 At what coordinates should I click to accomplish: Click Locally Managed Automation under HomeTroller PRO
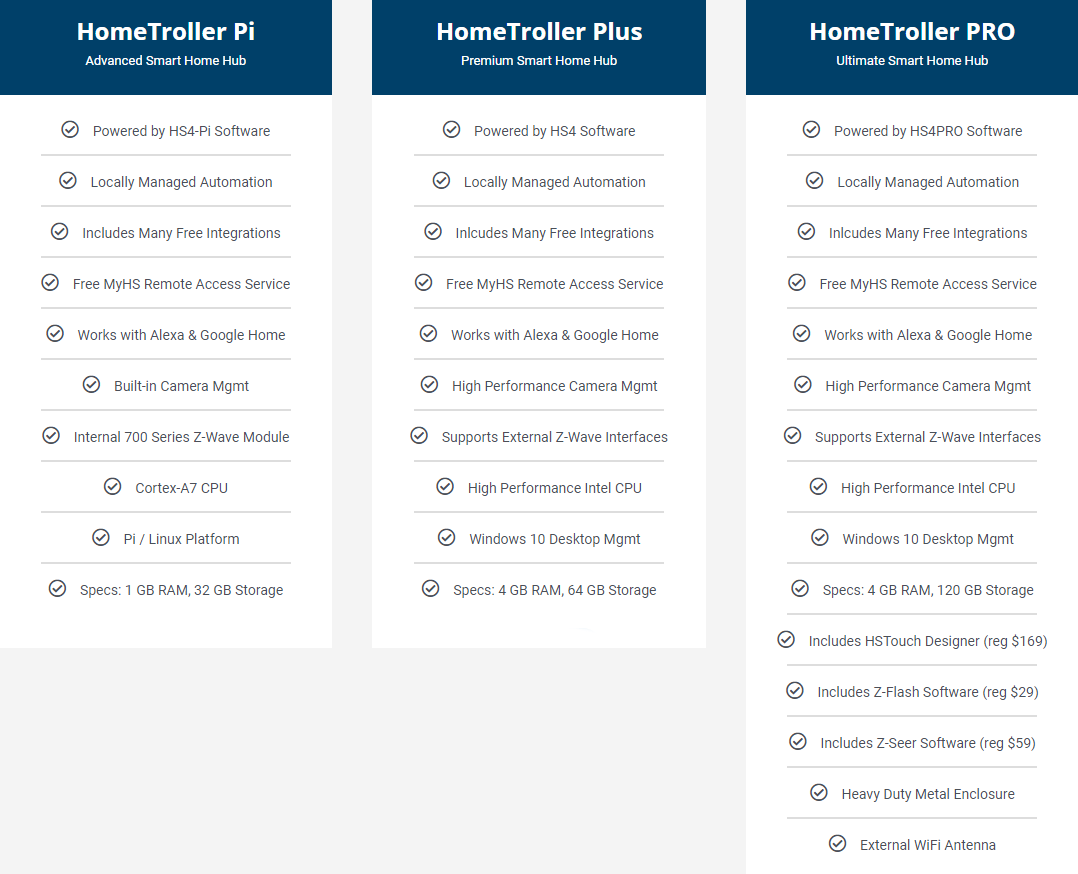tap(928, 182)
